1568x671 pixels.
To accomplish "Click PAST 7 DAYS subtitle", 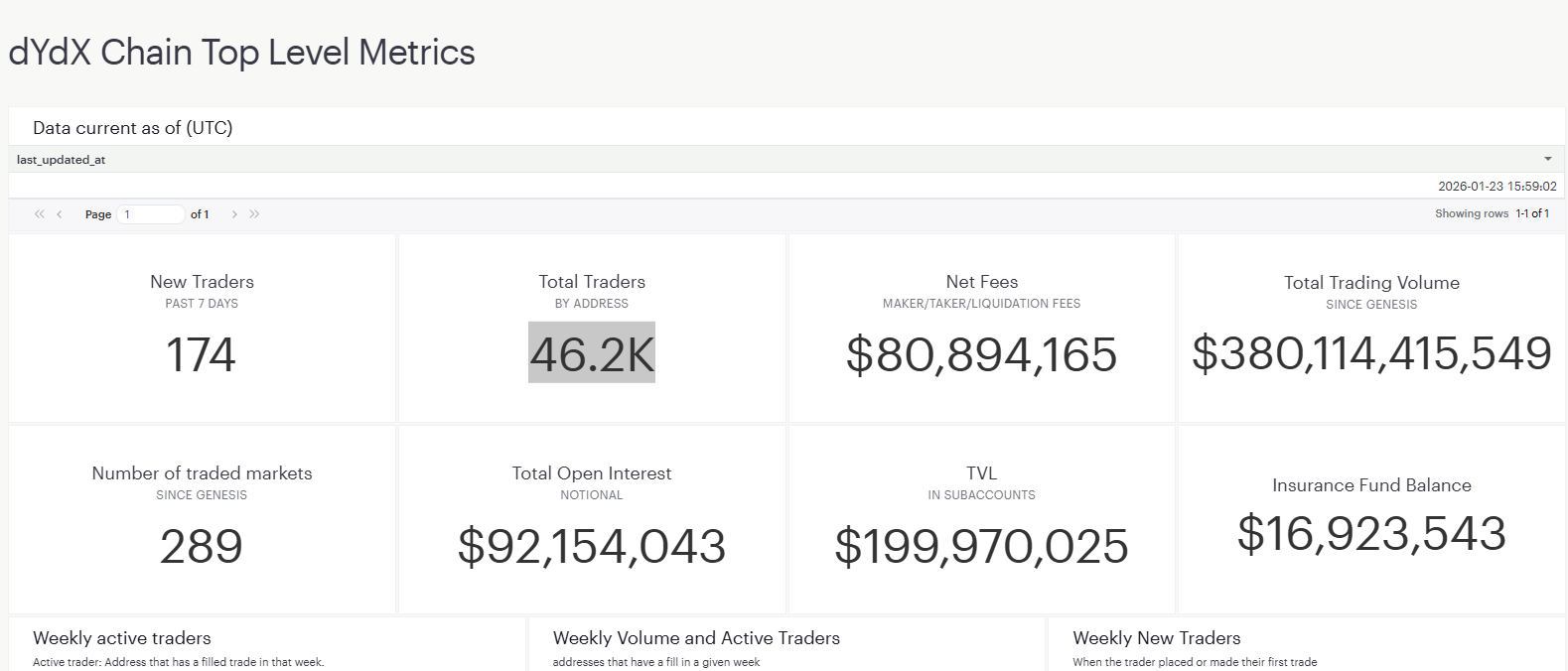I will tap(202, 304).
